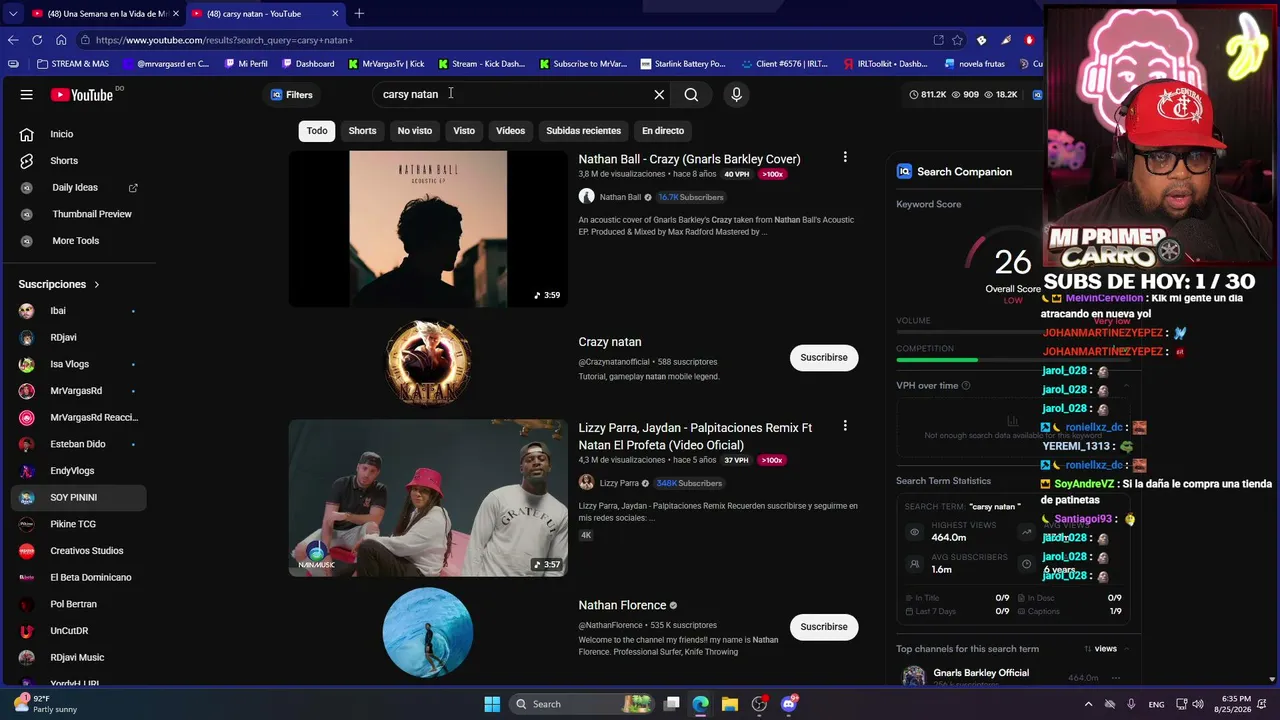The height and width of the screenshot is (720, 1280).
Task: Open the vidIQ Filters button
Action: 292,95
